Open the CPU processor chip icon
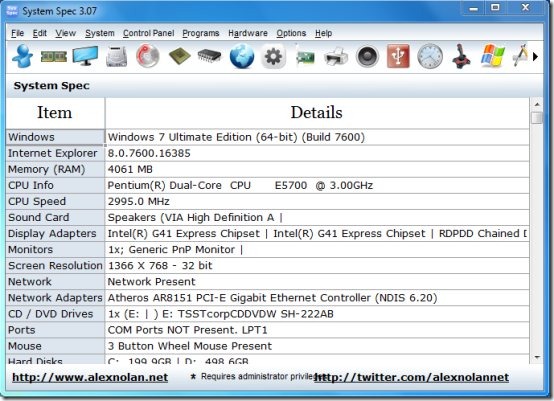Viewport: 554px width, 401px height. tap(179, 56)
